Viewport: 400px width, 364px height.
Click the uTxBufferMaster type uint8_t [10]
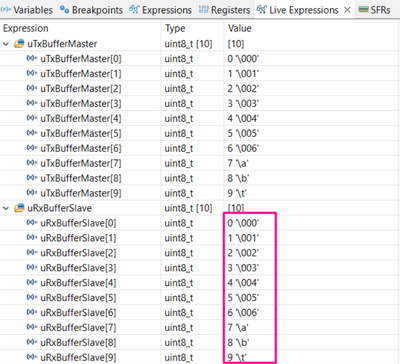pyautogui.click(x=188, y=44)
